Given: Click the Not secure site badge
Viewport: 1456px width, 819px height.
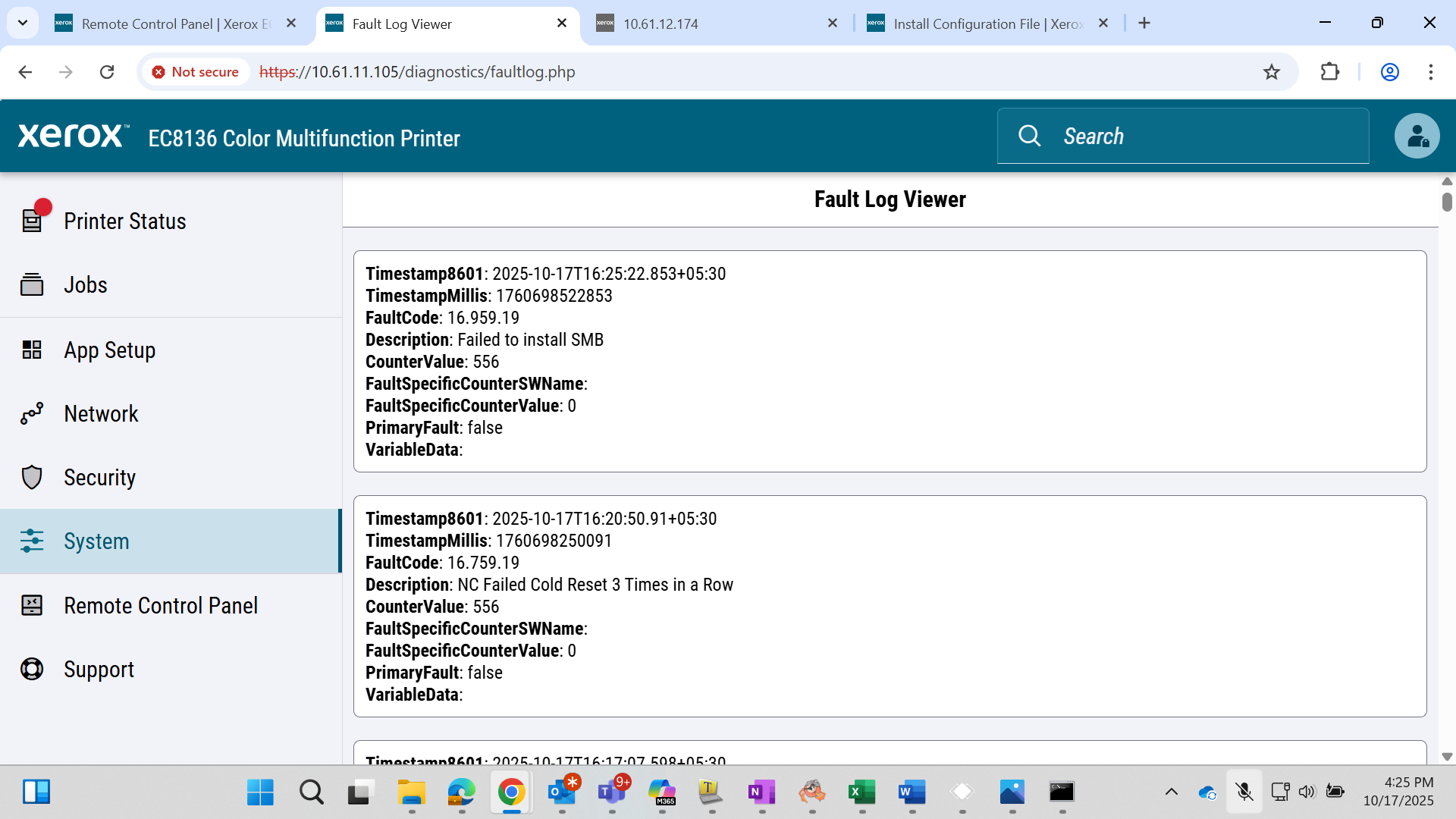Looking at the screenshot, I should click(x=196, y=72).
